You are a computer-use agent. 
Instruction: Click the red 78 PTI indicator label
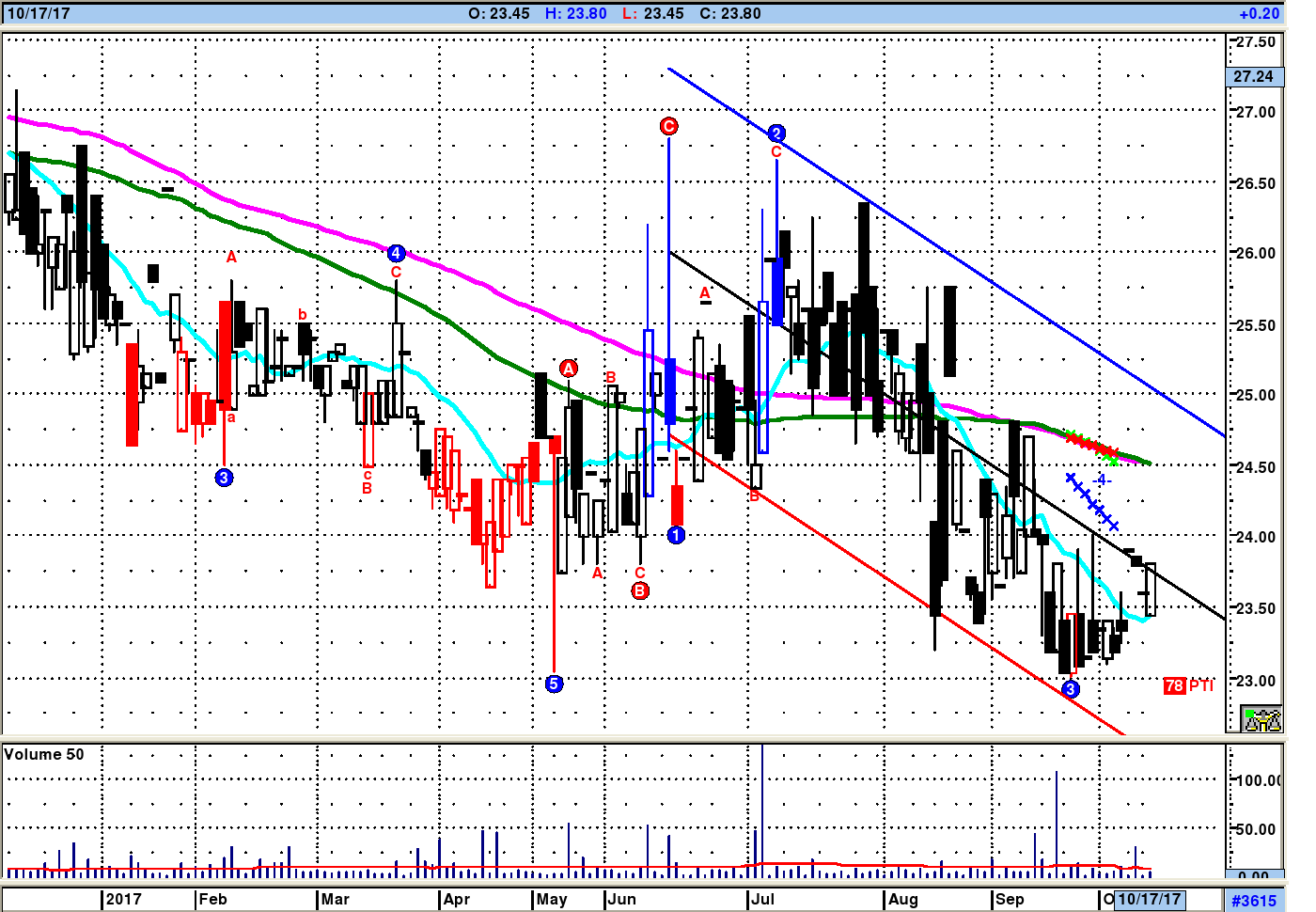pyautogui.click(x=1188, y=685)
